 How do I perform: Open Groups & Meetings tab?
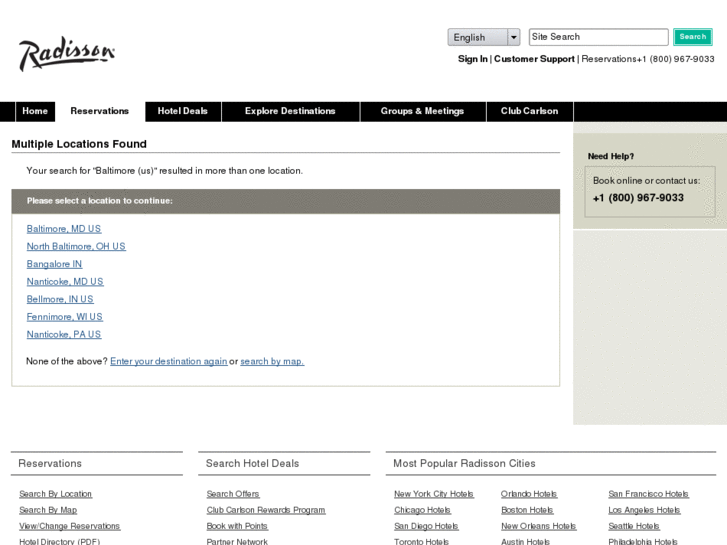coord(422,111)
